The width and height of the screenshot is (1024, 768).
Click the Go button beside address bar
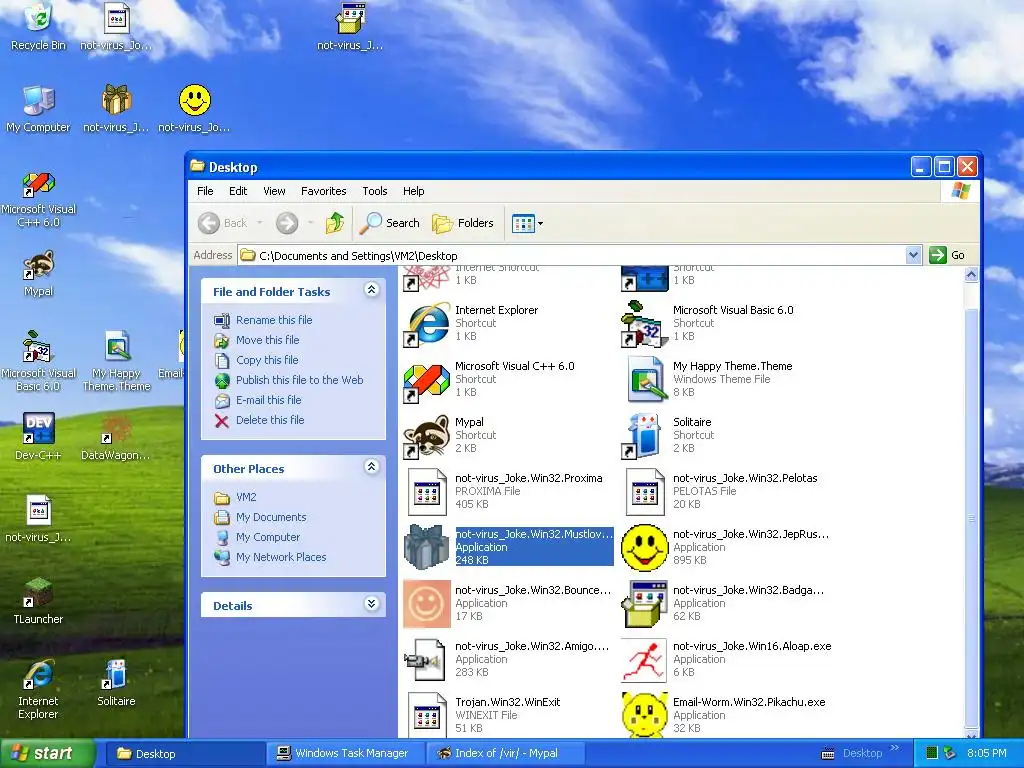point(946,255)
